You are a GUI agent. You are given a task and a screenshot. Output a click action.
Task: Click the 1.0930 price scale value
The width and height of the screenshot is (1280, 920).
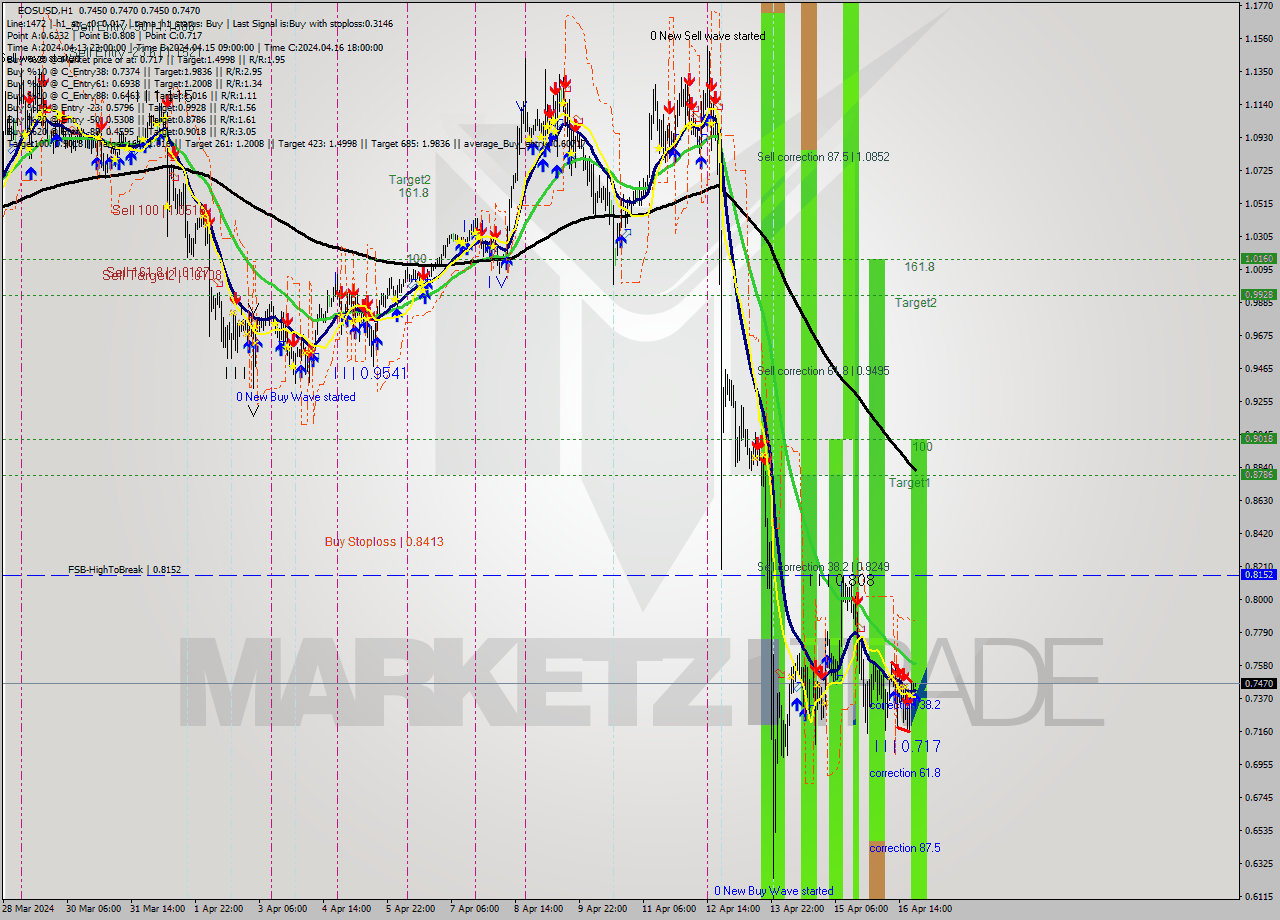(1258, 137)
